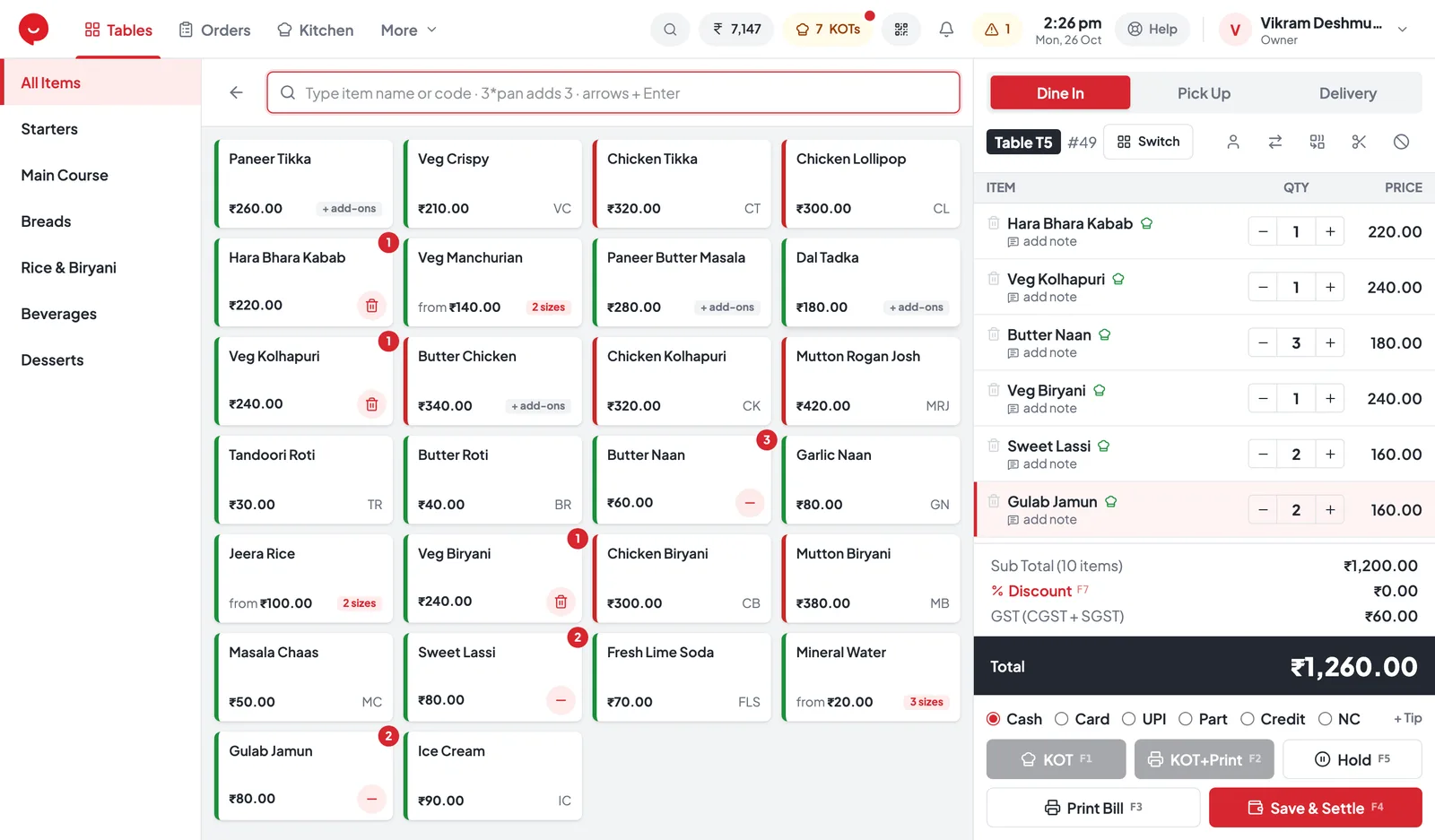
Task: Click the transfer arrows icon for Table T5
Action: click(x=1275, y=142)
